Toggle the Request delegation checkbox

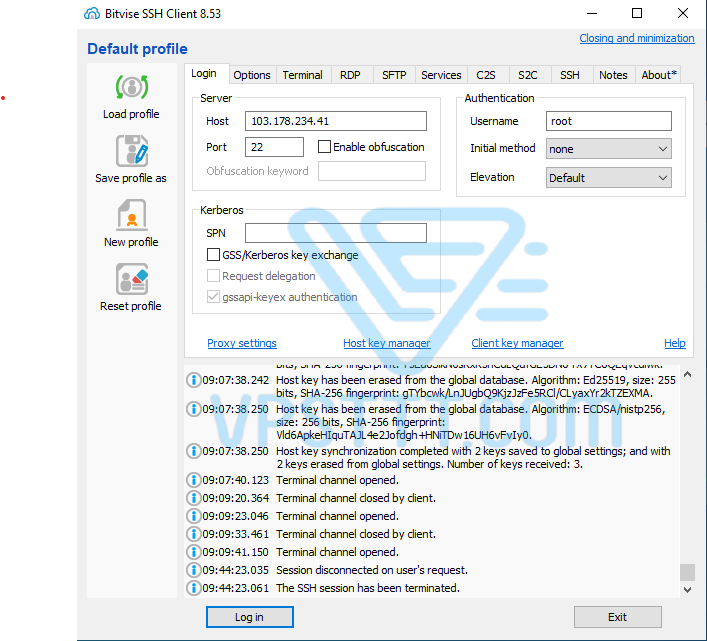click(x=213, y=275)
